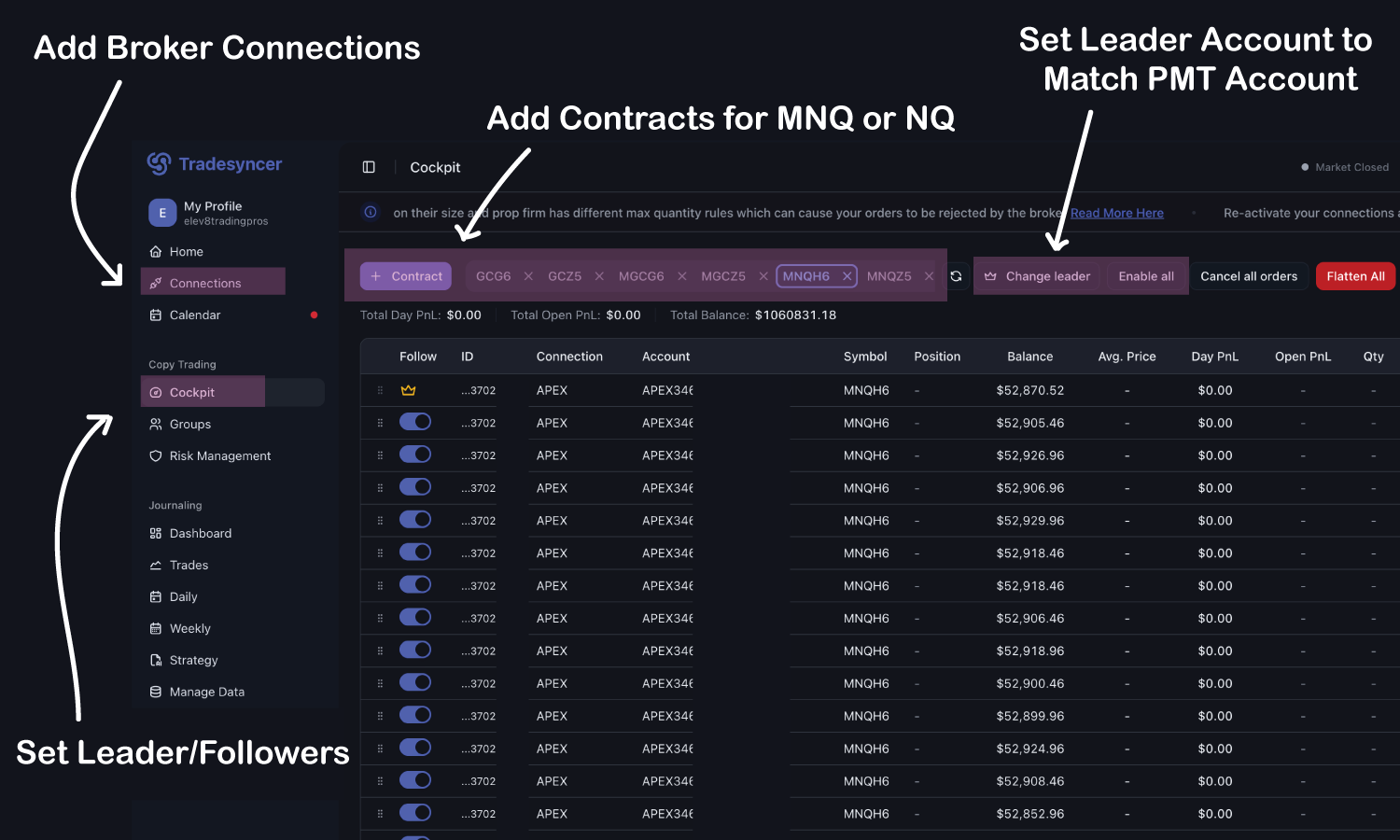Select the Cockpit compass icon
This screenshot has height=840, width=1400.
click(x=156, y=391)
